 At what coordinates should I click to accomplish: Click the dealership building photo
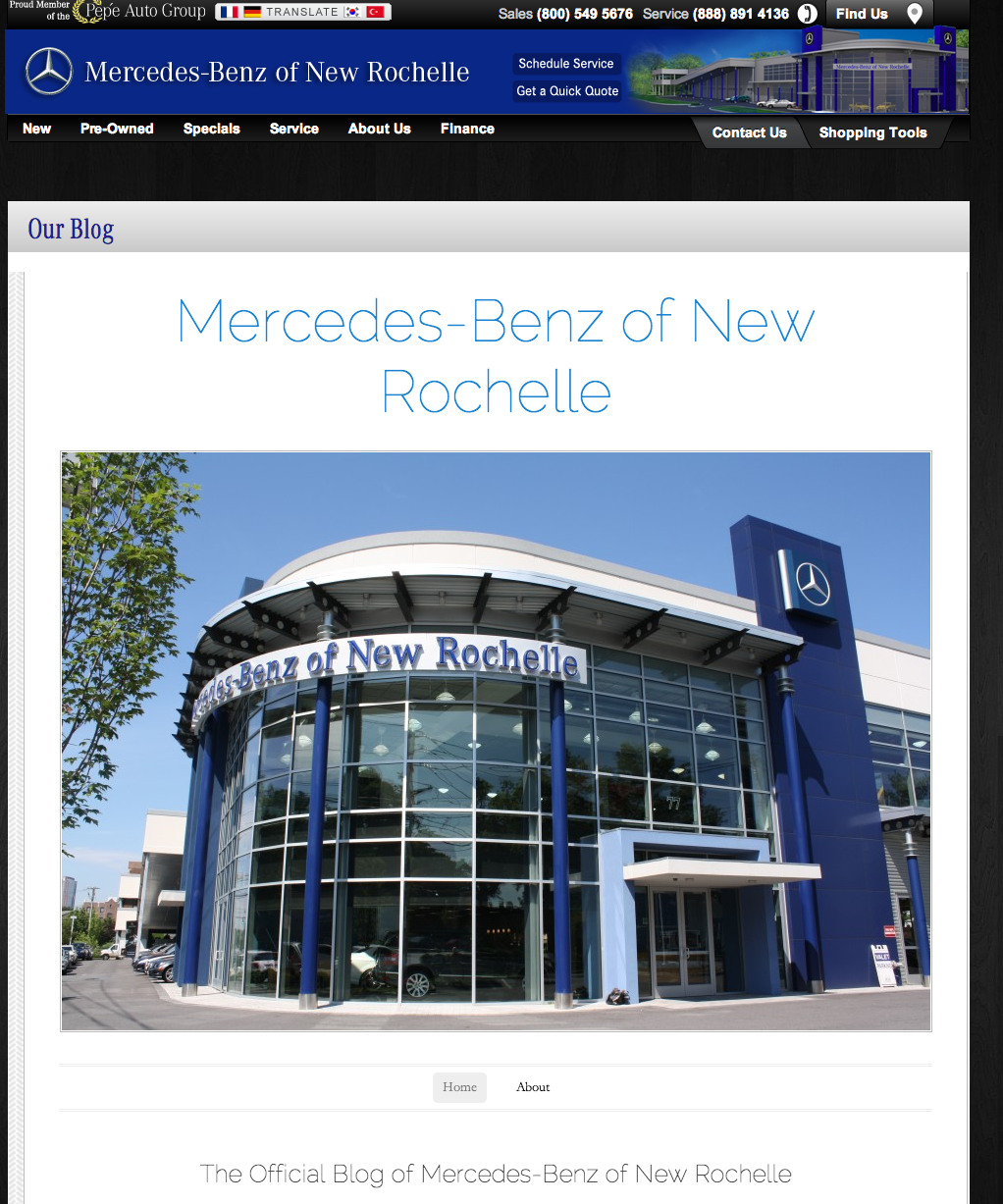click(496, 741)
